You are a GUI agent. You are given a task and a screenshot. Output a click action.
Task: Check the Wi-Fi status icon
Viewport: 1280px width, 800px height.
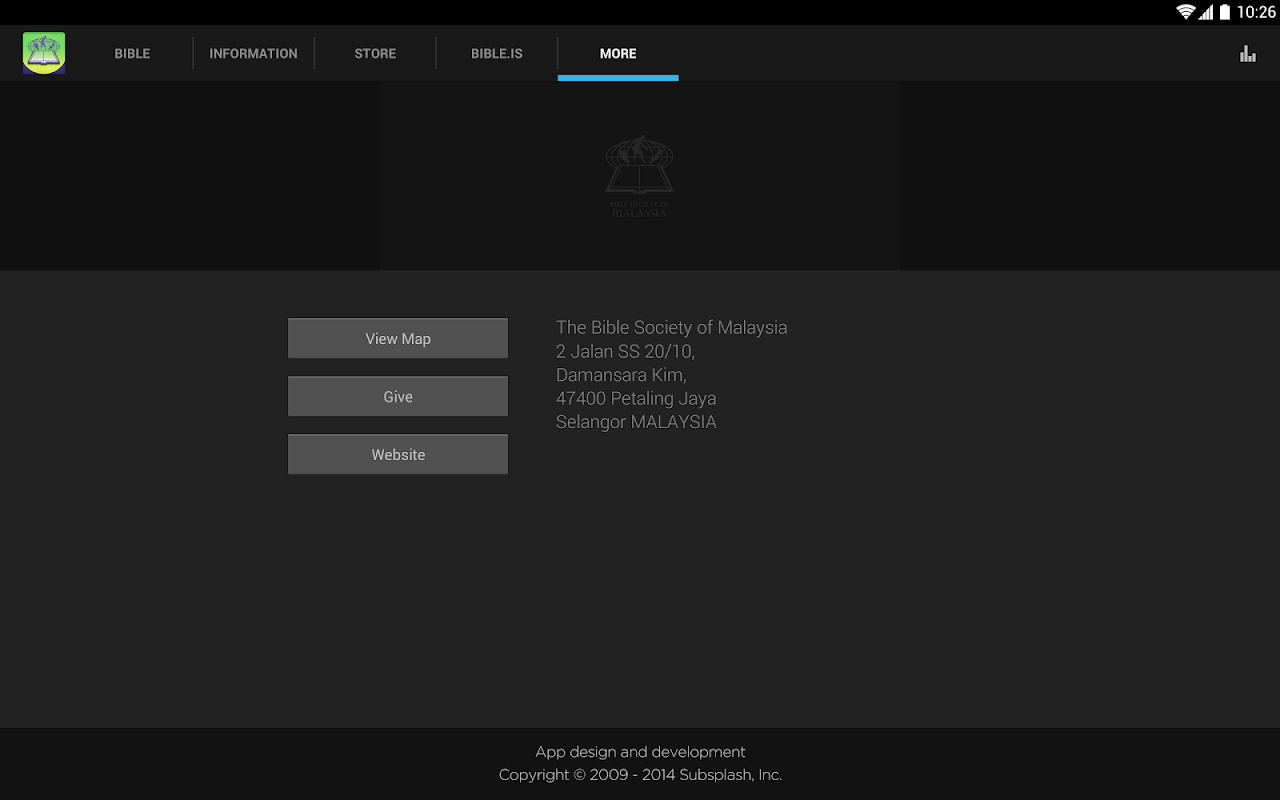tap(1186, 12)
